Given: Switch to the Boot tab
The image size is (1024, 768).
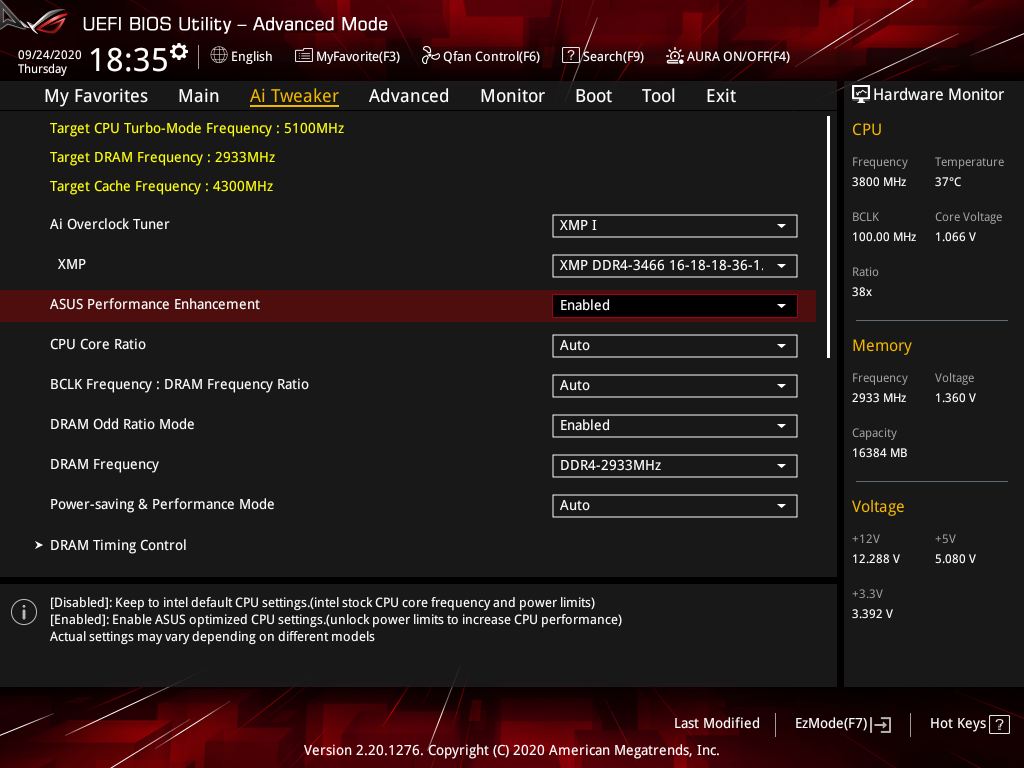Looking at the screenshot, I should click(x=593, y=96).
